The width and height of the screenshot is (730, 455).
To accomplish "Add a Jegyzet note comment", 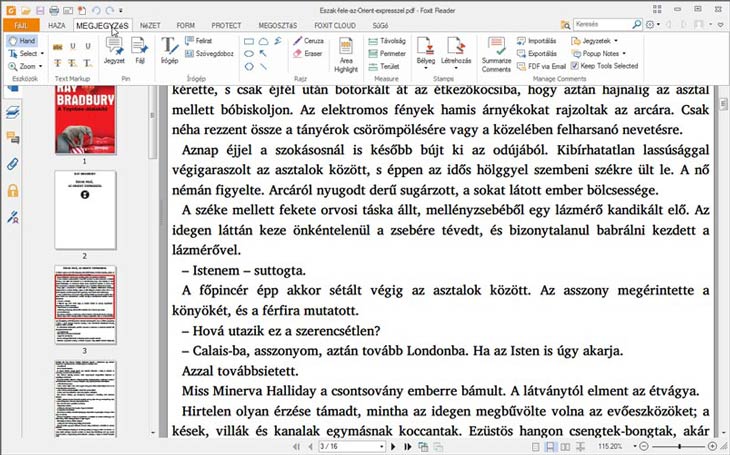I will tap(114, 51).
